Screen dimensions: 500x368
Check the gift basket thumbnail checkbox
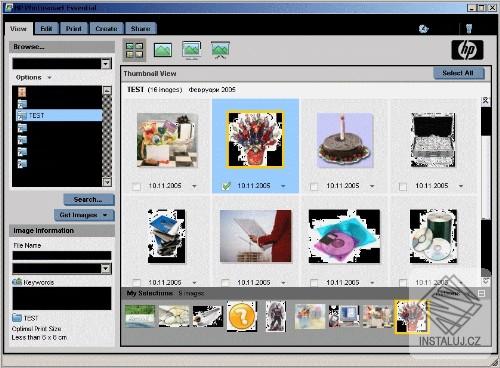click(x=136, y=187)
